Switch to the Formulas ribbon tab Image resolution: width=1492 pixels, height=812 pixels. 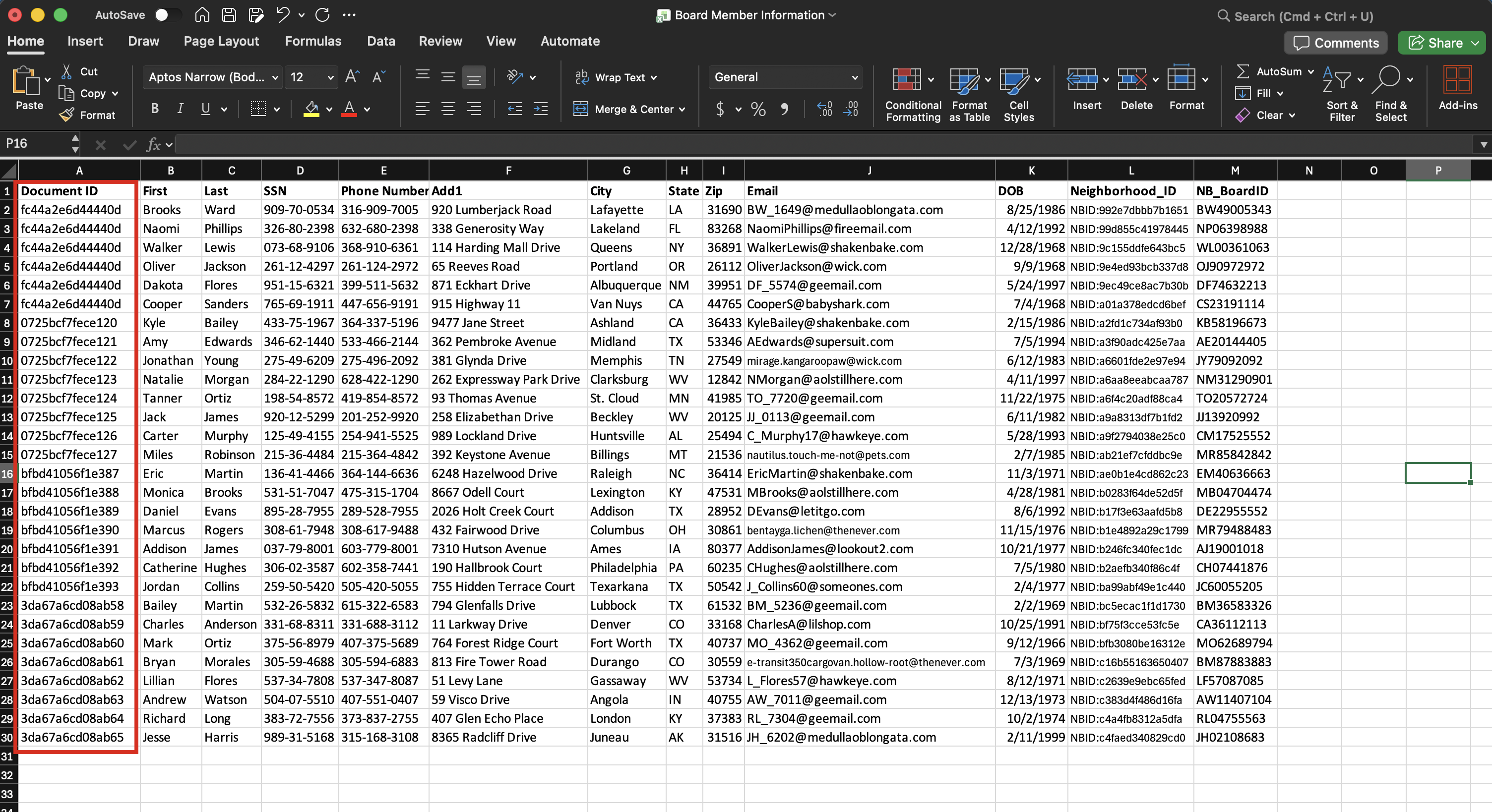(x=313, y=41)
